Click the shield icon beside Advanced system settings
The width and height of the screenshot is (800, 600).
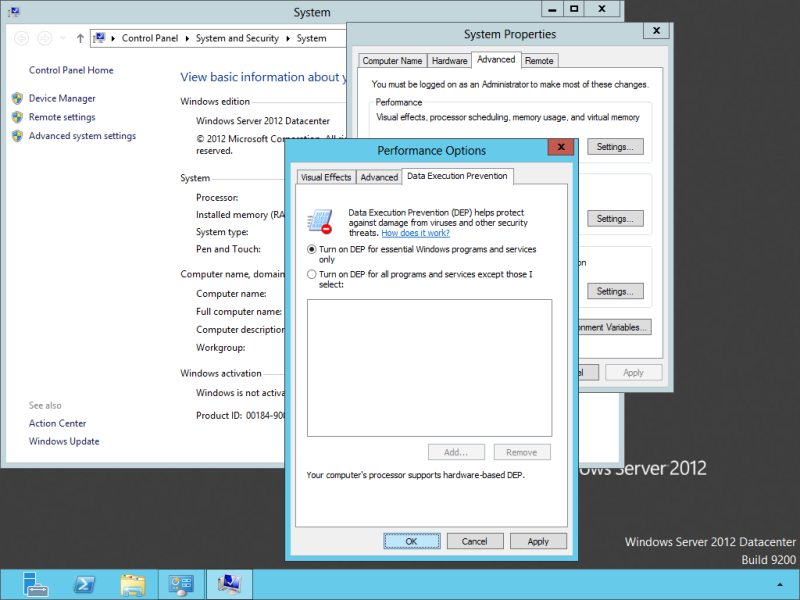17,136
